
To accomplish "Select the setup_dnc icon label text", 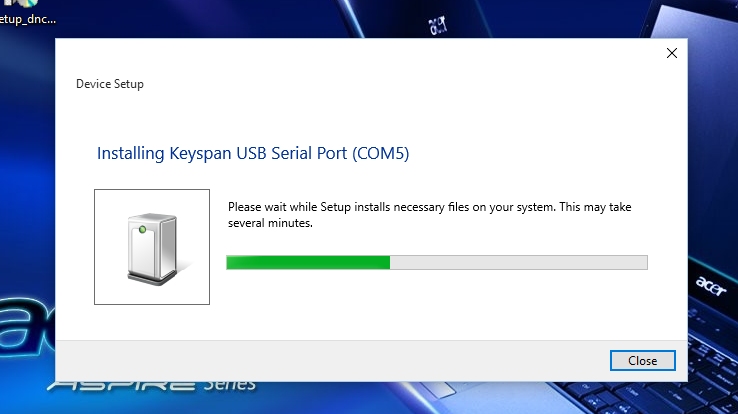I will click(x=28, y=19).
